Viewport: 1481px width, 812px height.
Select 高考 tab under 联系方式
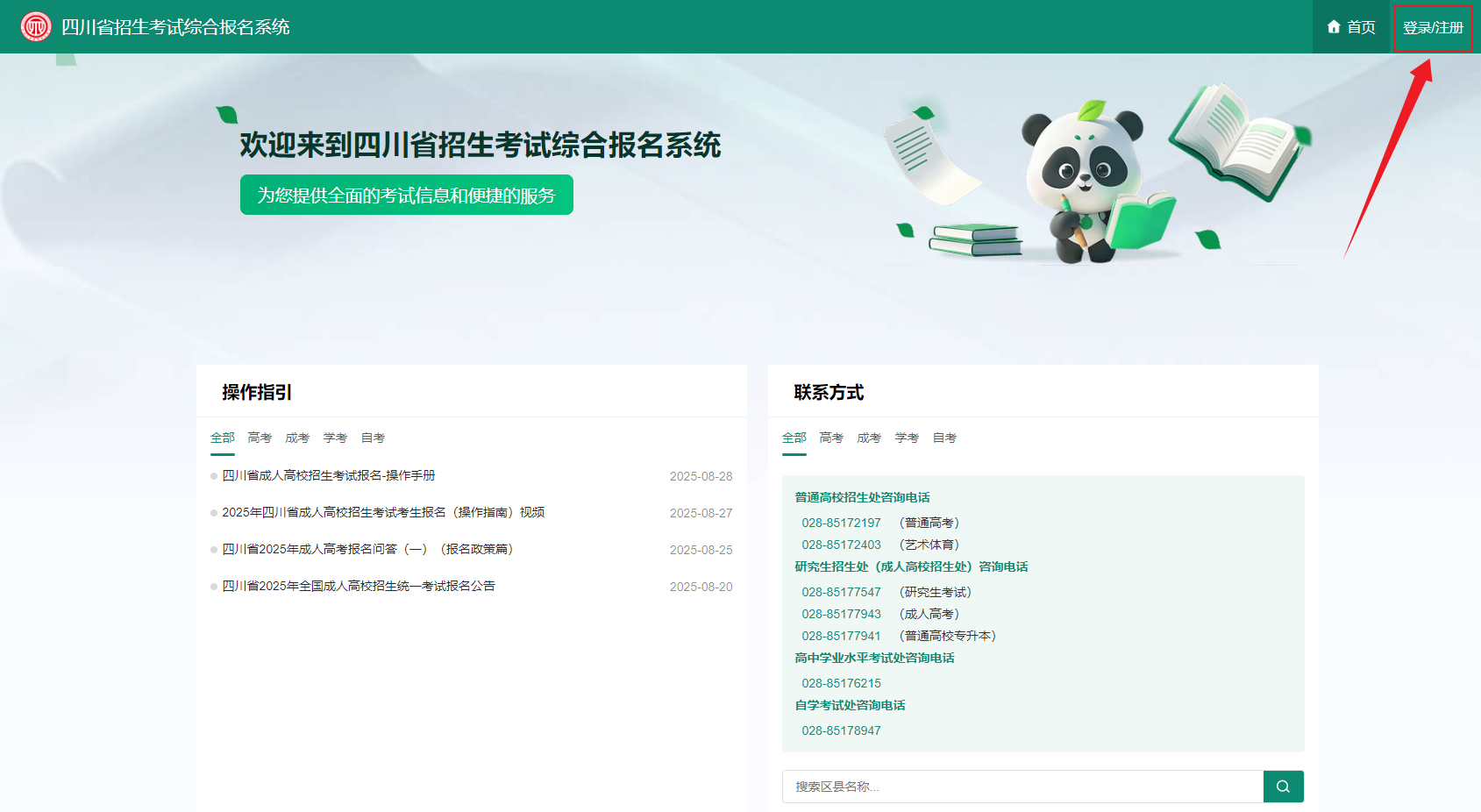(831, 438)
